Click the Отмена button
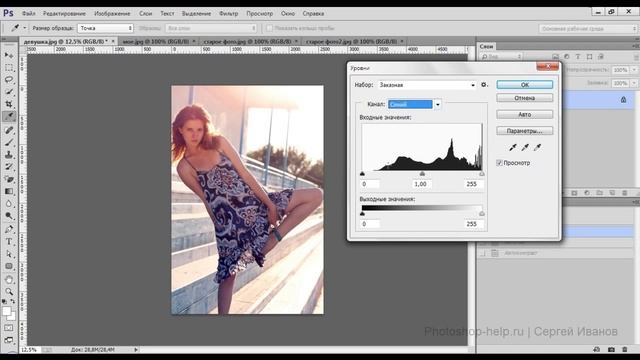Image resolution: width=640 pixels, height=360 pixels. click(524, 98)
